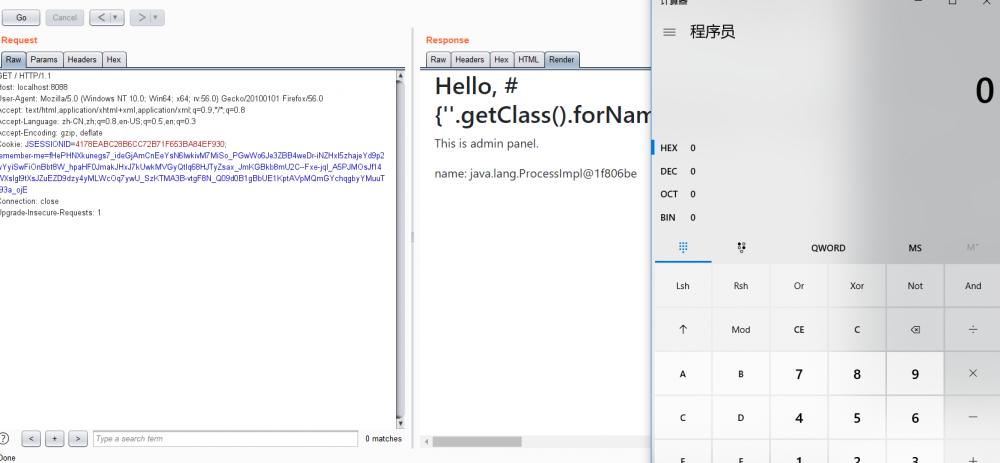Click the backspace key in Calculator
The image size is (1000, 463).
click(915, 330)
